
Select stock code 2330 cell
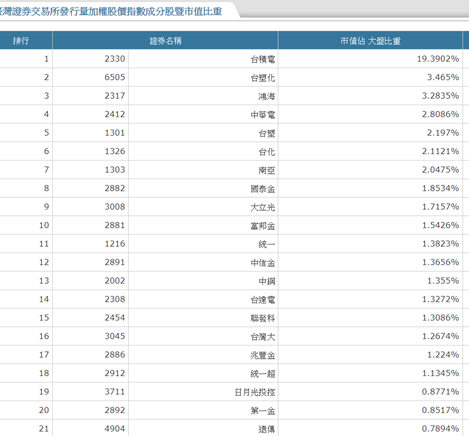90,59
